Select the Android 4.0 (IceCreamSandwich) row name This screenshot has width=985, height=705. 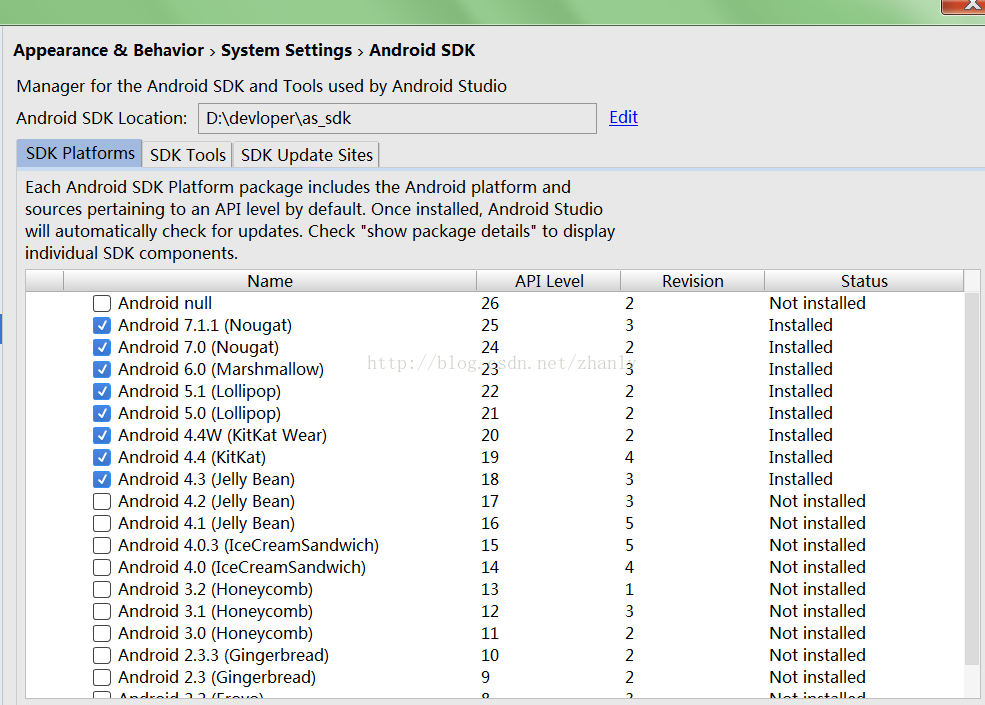242,567
